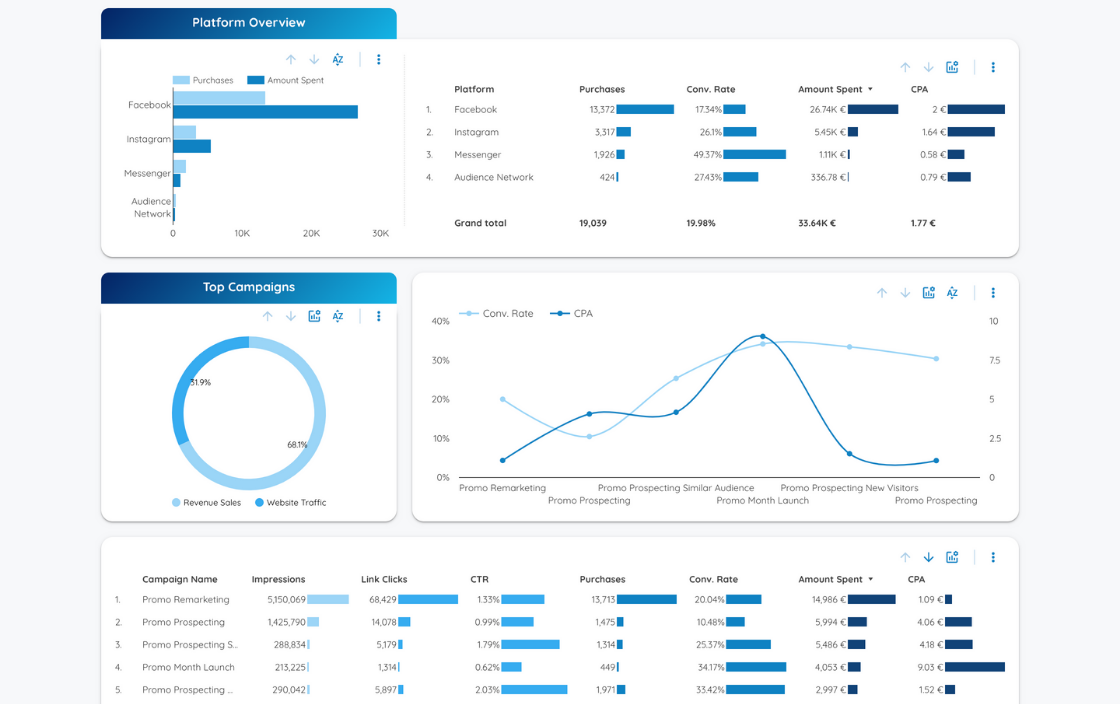Screen dimensions: 1120x704
Task: Click the A-Z sort icon in Platform bar chart
Action: click(x=338, y=60)
